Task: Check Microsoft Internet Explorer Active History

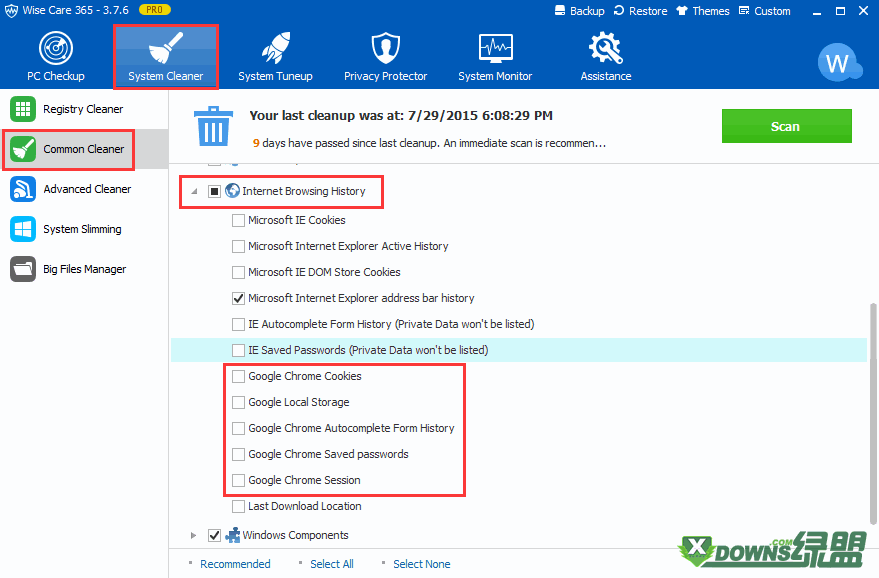Action: click(x=238, y=246)
